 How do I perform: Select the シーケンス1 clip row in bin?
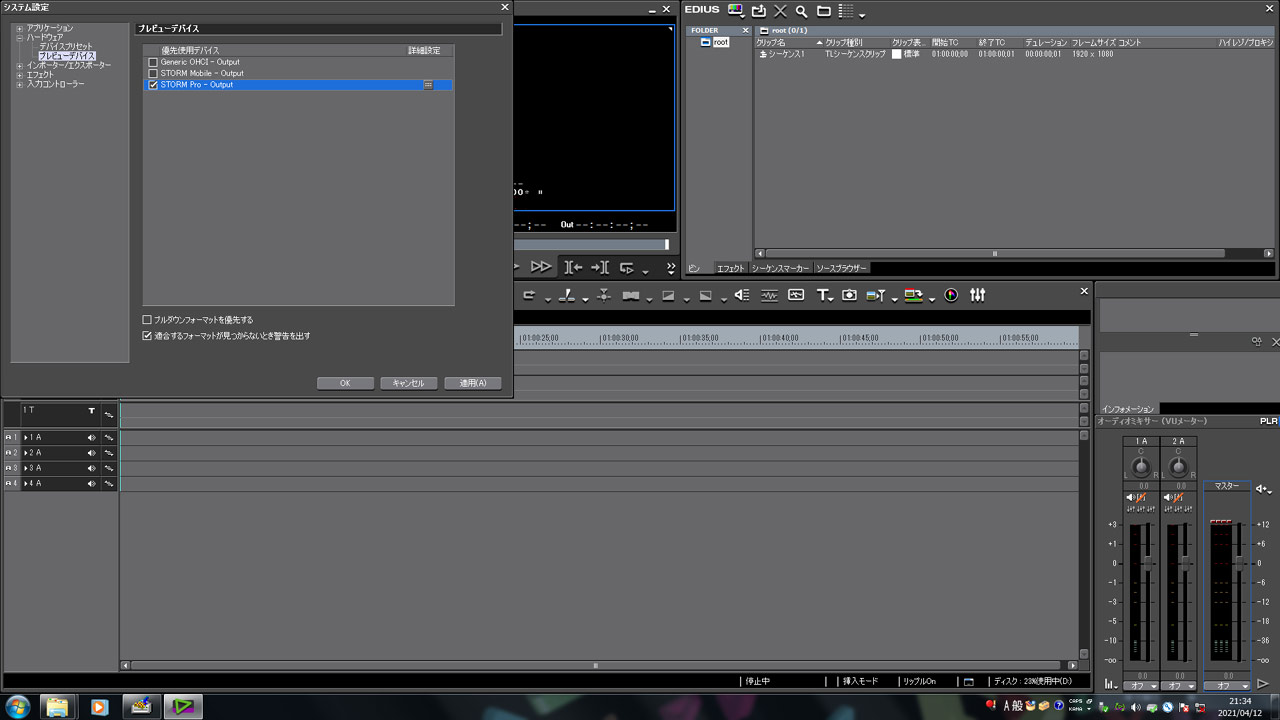[x=1014, y=54]
